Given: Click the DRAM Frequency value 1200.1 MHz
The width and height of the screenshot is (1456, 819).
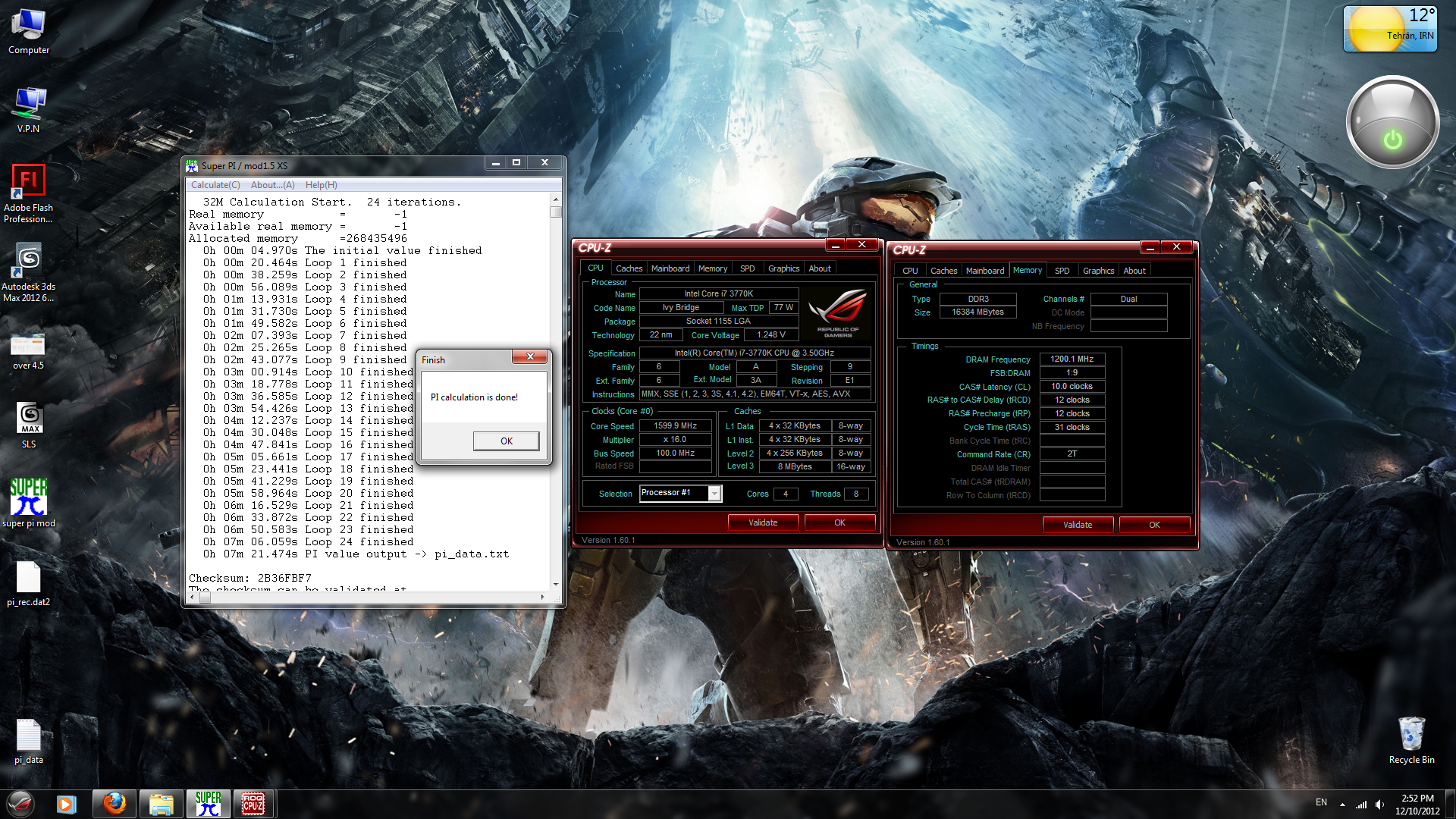Looking at the screenshot, I should pos(1072,359).
